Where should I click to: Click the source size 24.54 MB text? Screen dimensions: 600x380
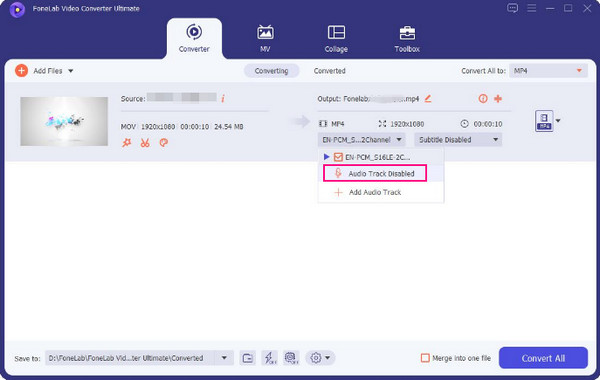[x=229, y=127]
